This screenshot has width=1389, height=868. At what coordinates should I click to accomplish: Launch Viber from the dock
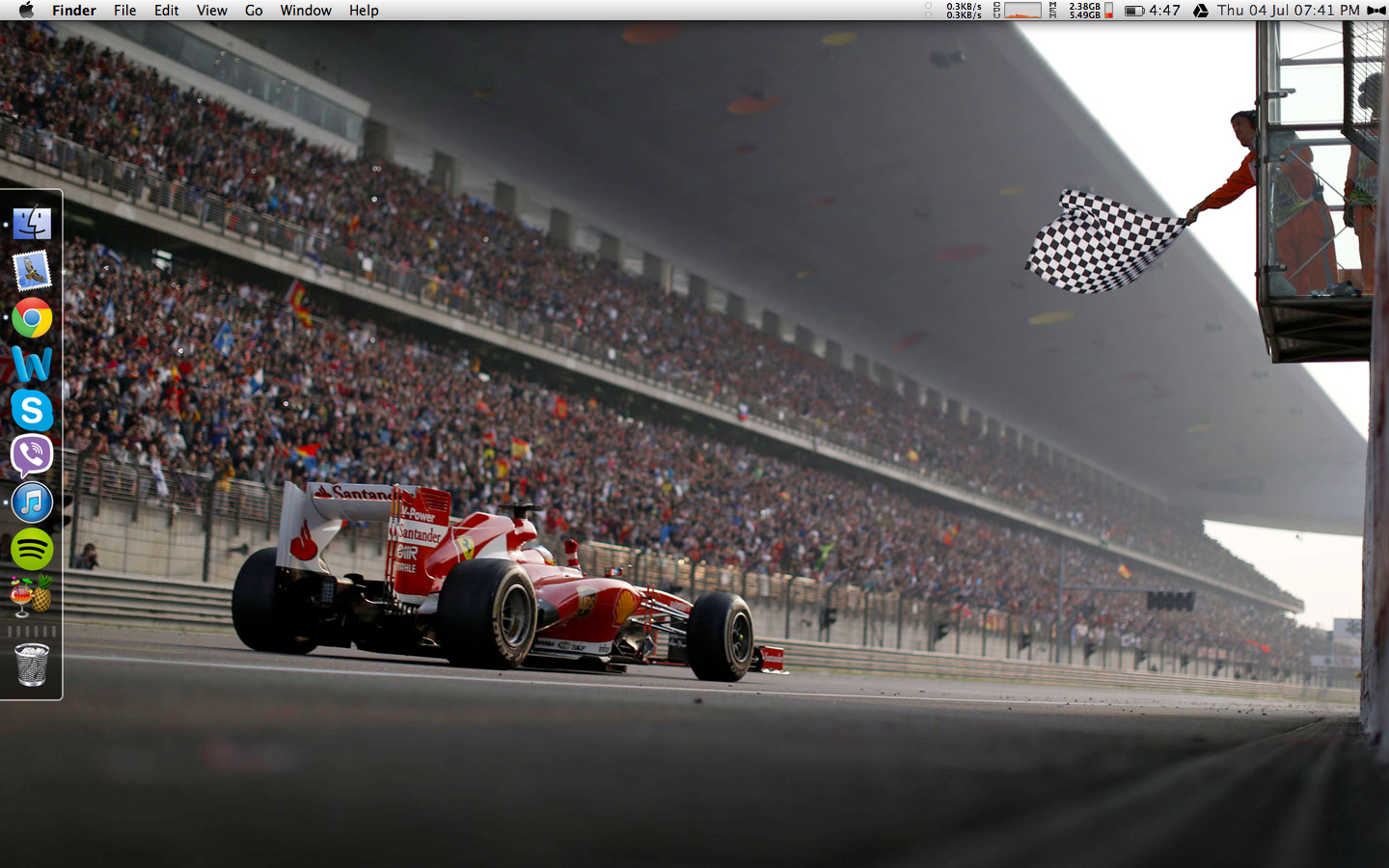pyautogui.click(x=32, y=456)
